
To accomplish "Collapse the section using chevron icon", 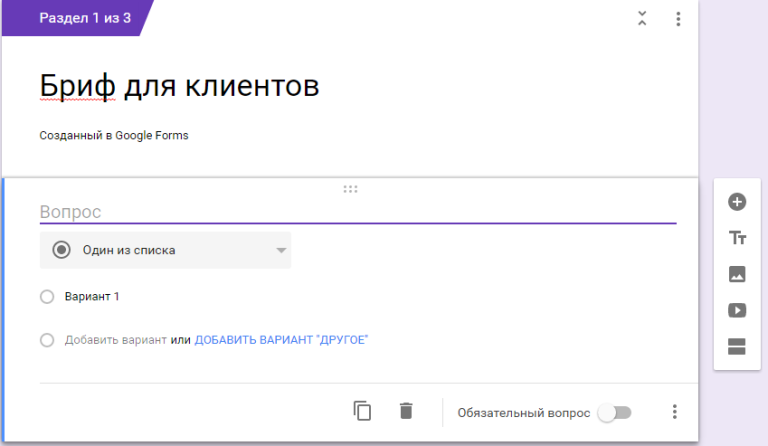I will pyautogui.click(x=642, y=19).
